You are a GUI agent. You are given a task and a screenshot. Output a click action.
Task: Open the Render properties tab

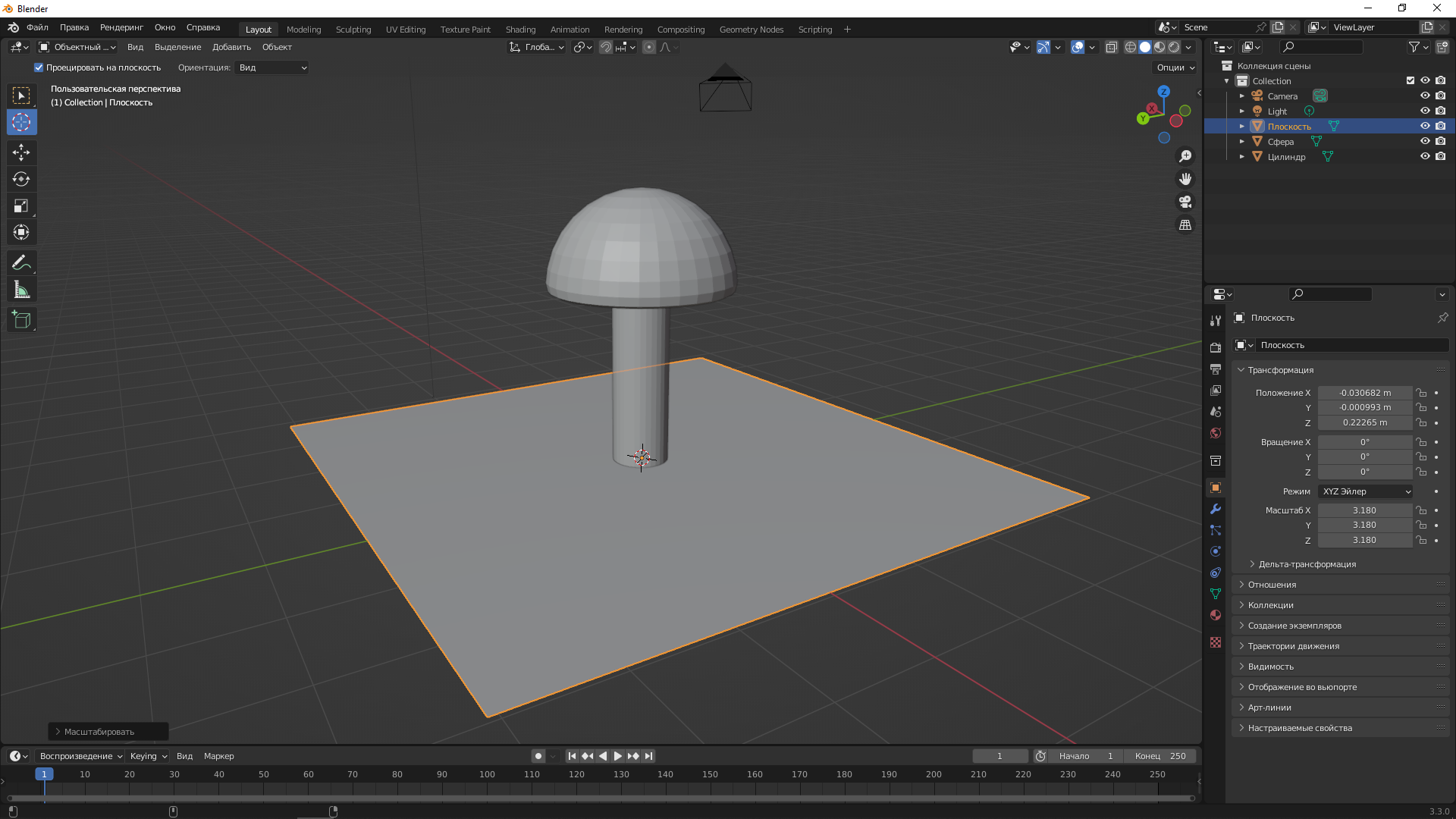point(1216,347)
